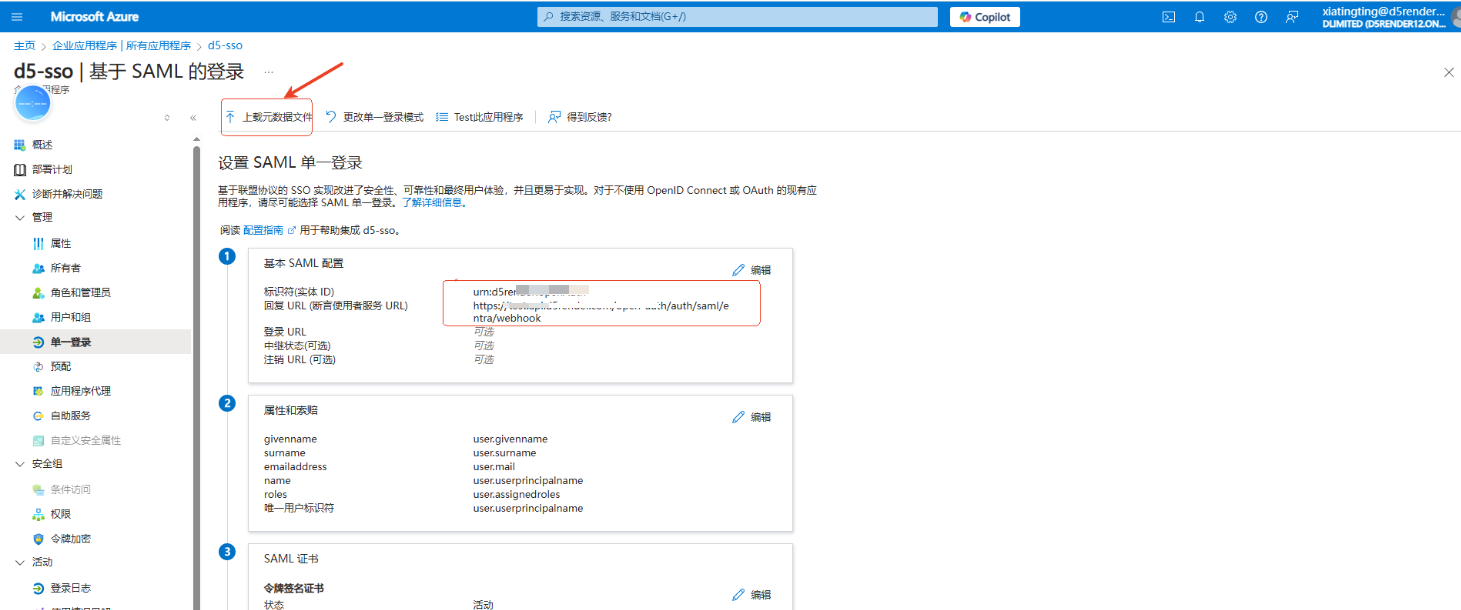The width and height of the screenshot is (1461, 610).
Task: Open Cloud Shell from the top bar
Action: click(1168, 17)
